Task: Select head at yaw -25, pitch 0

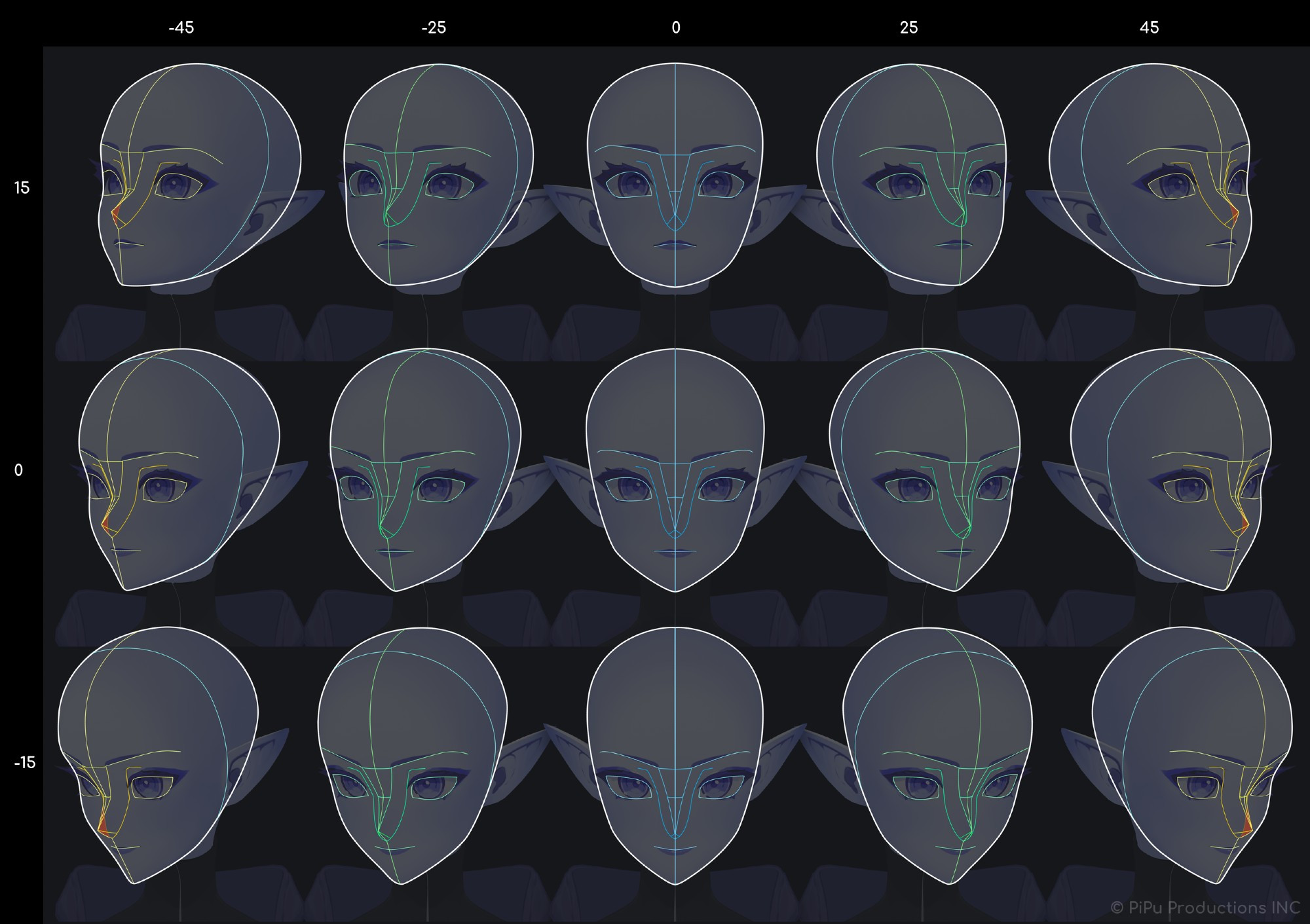Action: pyautogui.click(x=426, y=470)
